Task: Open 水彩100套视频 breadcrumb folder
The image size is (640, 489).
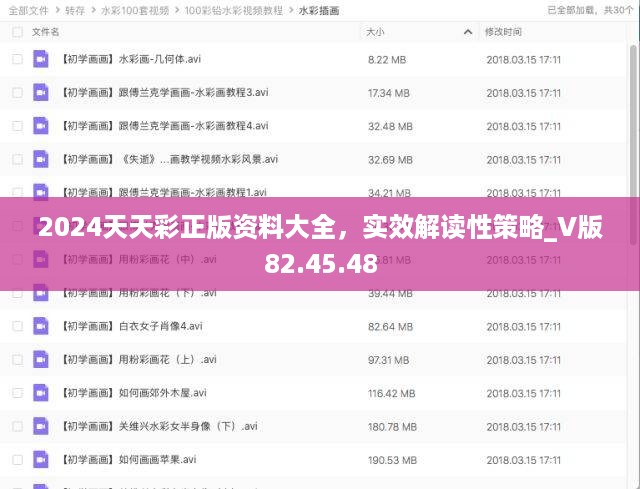Action: pos(132,10)
